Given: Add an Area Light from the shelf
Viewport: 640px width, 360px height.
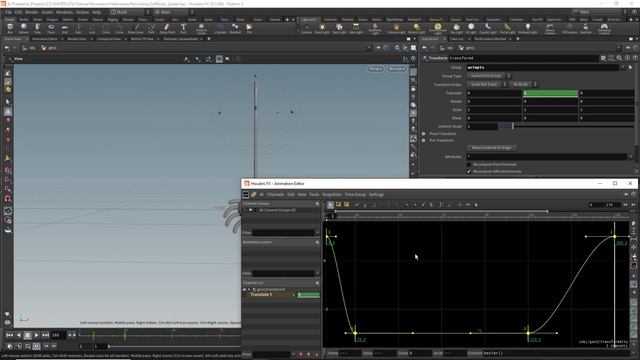Looking at the screenshot, I should click(356, 29).
